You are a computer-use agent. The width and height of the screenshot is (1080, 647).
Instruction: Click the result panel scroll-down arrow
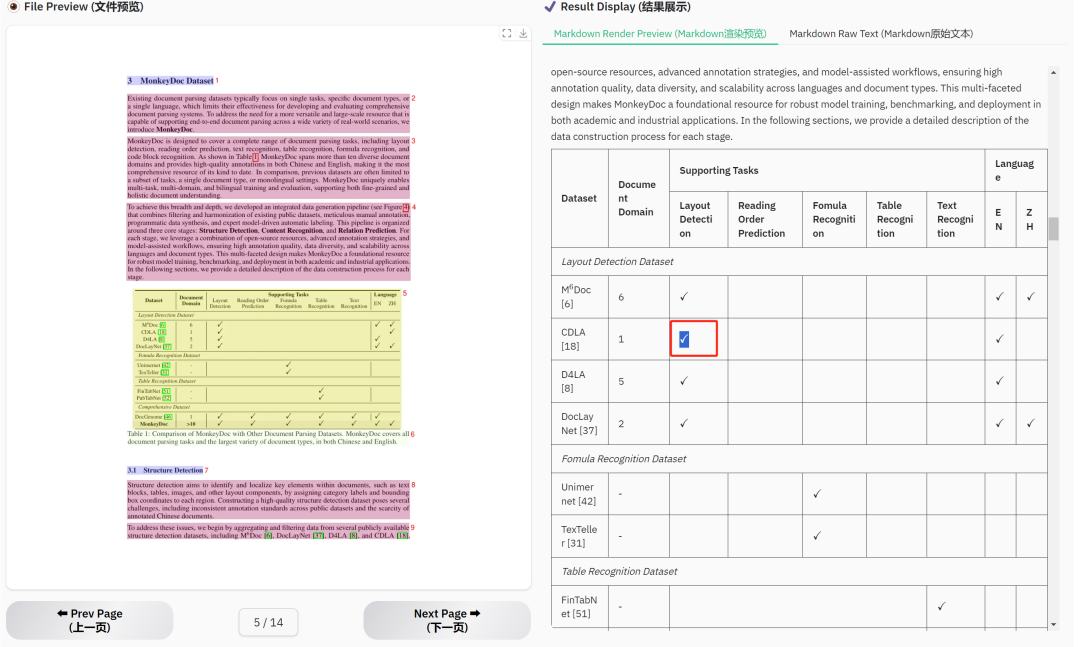point(1053,624)
